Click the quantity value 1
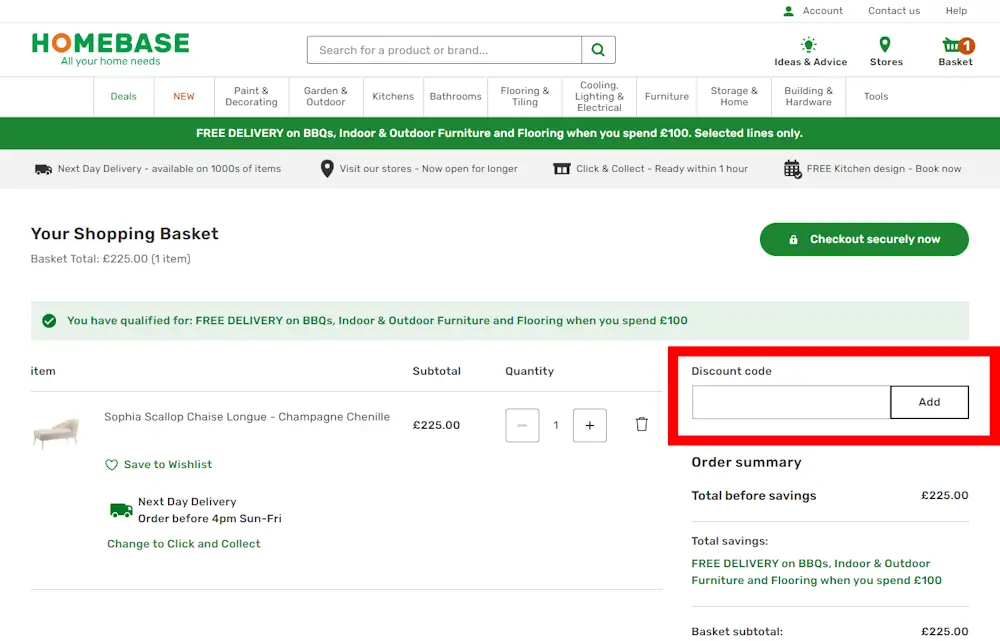 (x=556, y=425)
